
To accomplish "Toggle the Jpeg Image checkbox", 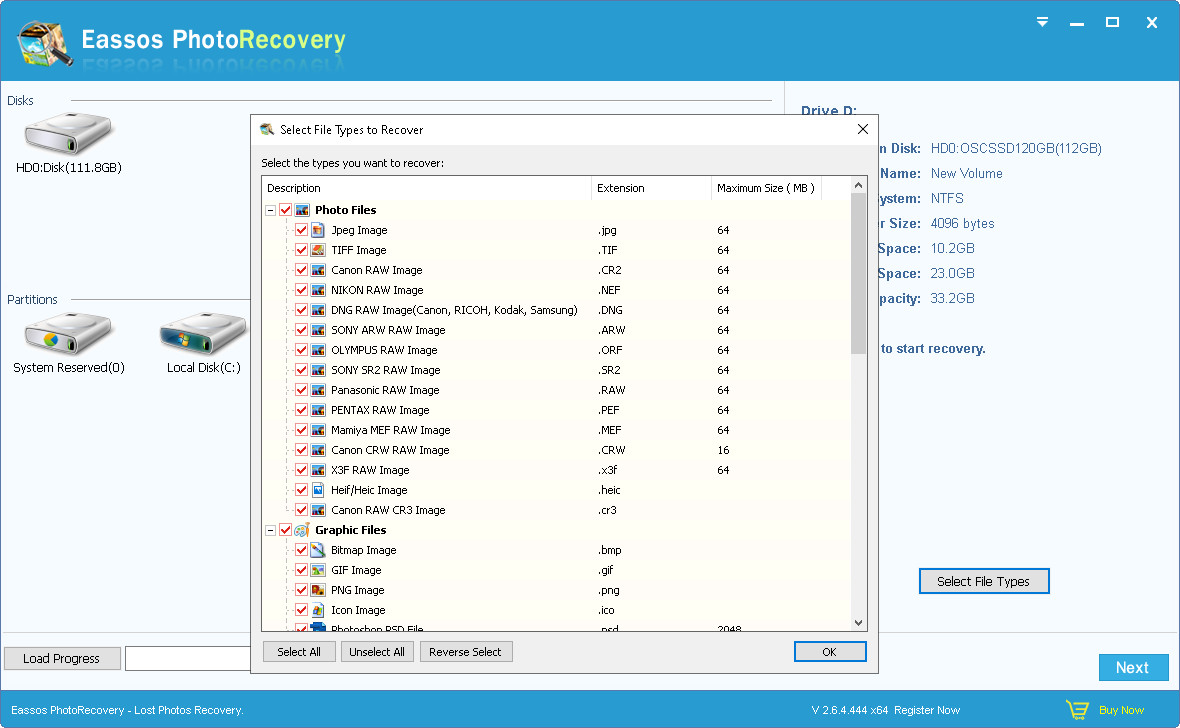I will [302, 230].
